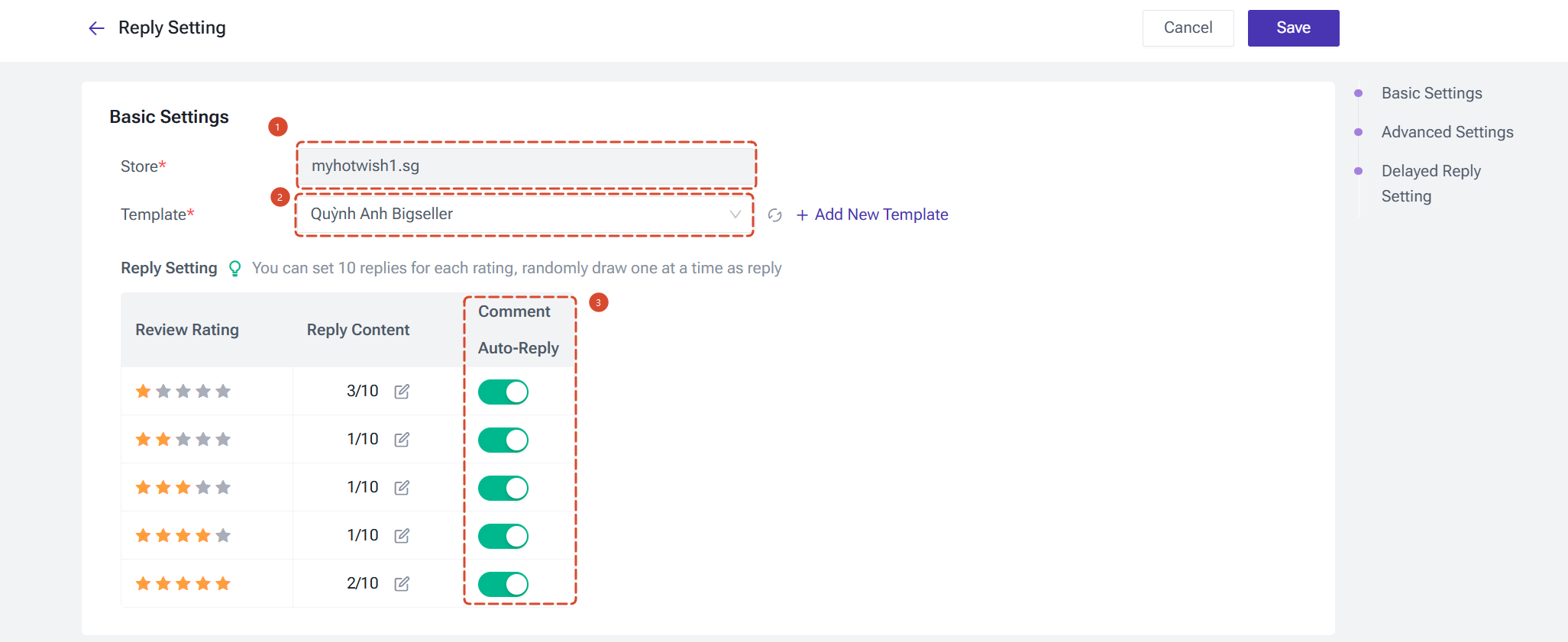The height and width of the screenshot is (642, 1568).
Task: Jump to Advanced Settings section
Action: coord(1447,132)
